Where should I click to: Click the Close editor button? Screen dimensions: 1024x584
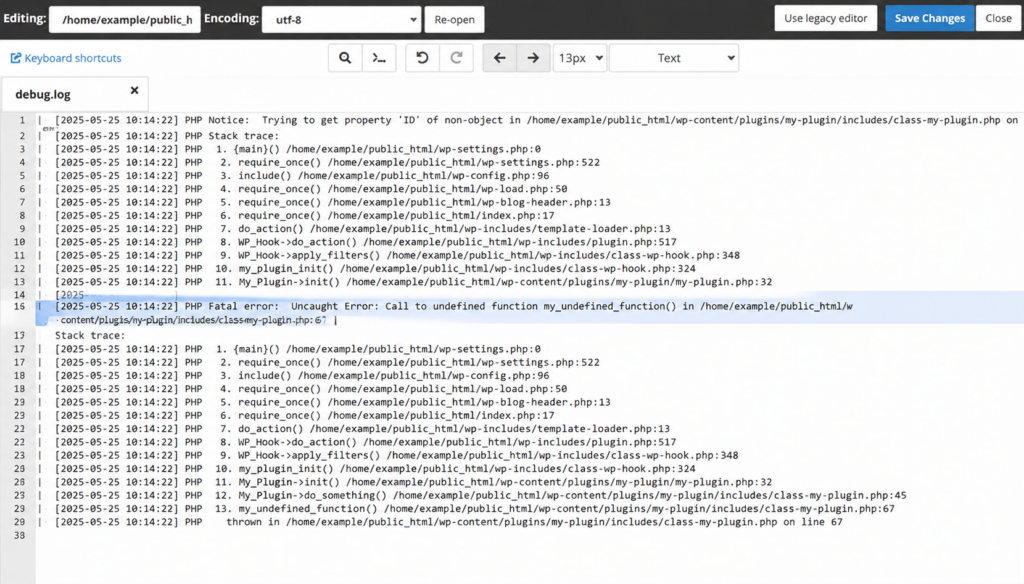pos(998,18)
